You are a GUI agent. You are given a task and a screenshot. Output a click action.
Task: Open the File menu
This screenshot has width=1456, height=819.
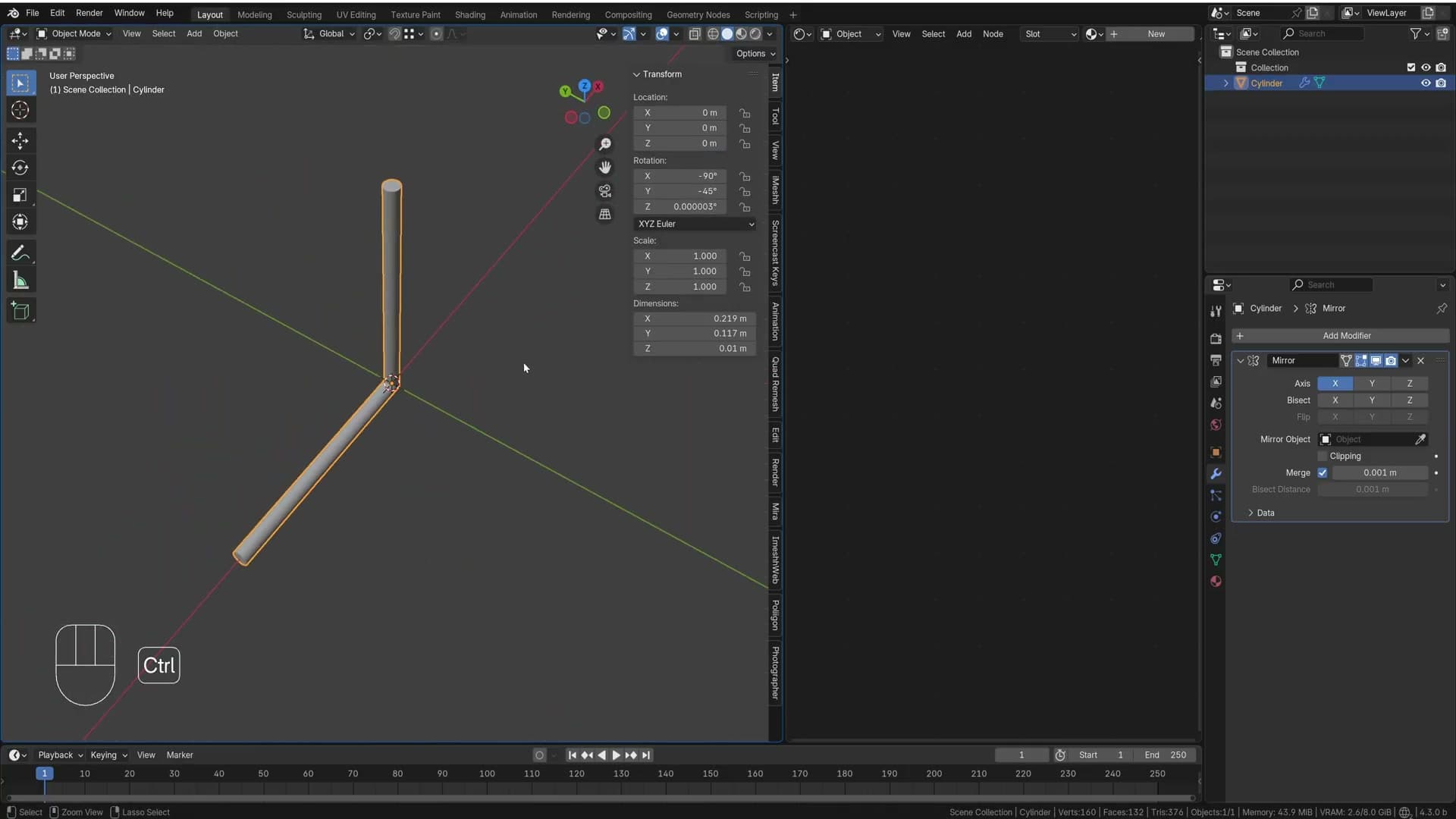pos(32,13)
